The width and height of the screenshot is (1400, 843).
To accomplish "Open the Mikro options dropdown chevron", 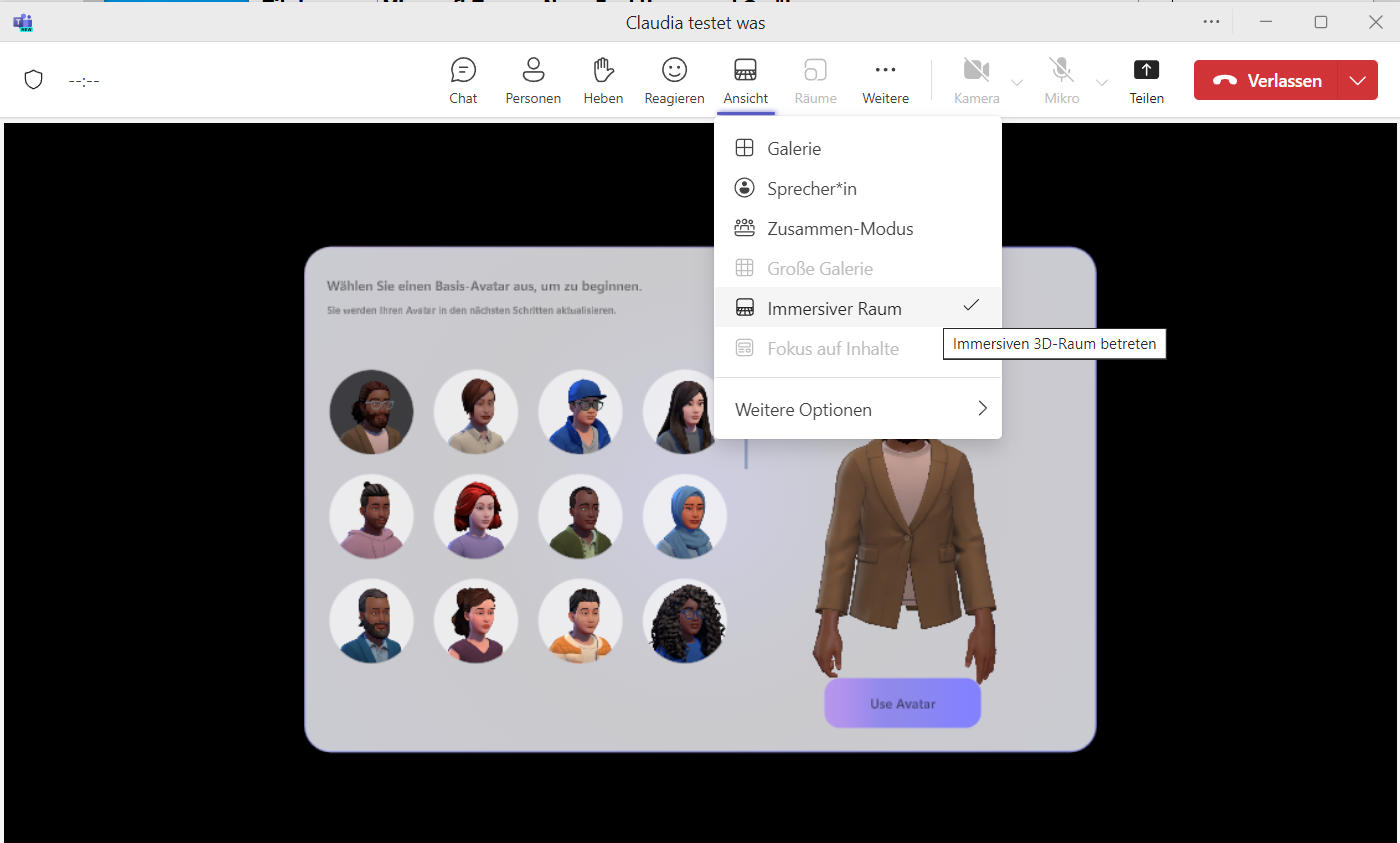I will (x=1102, y=82).
